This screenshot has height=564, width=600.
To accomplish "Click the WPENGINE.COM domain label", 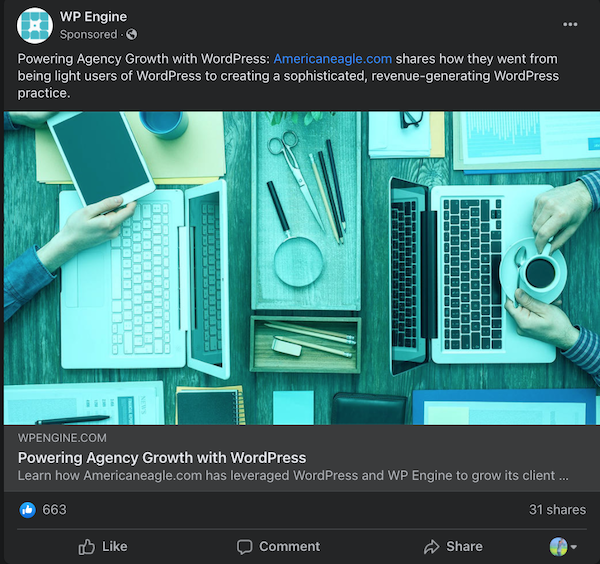I will coord(62,438).
